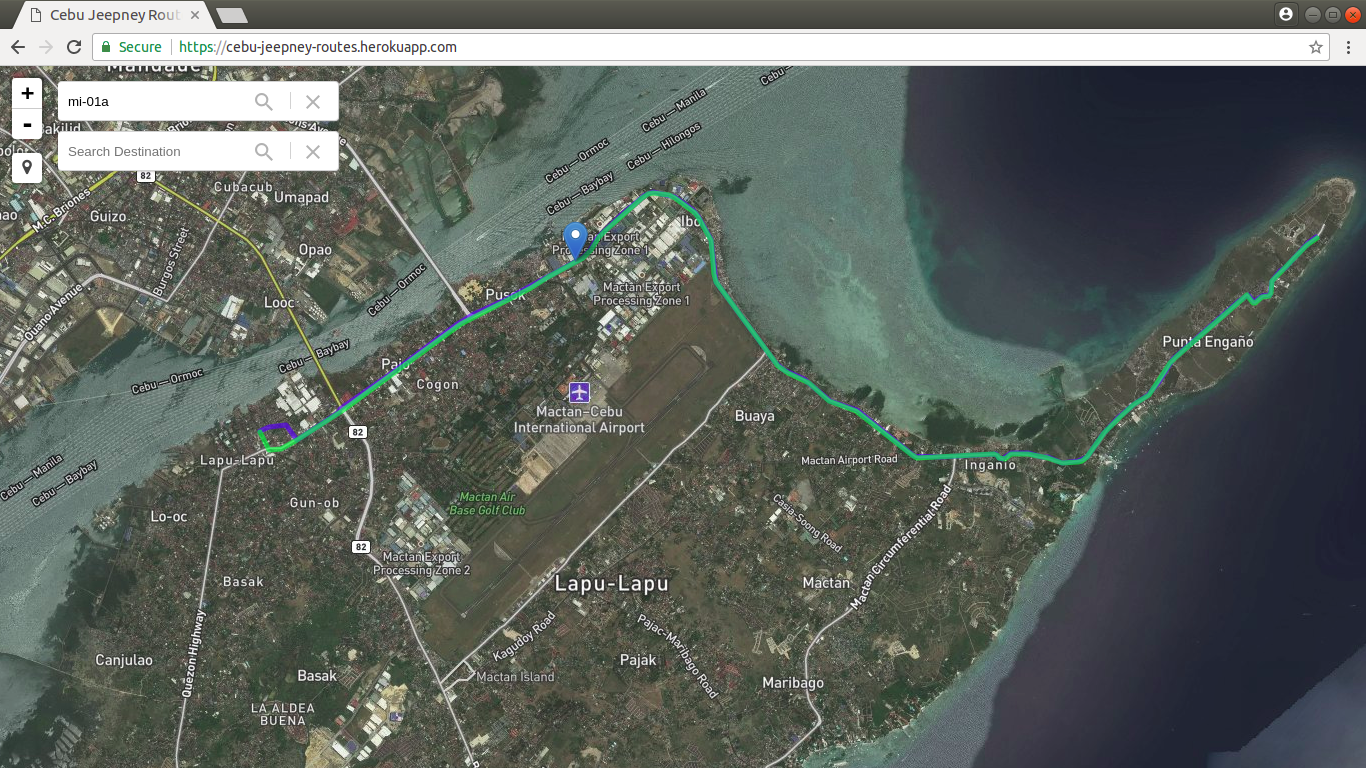
Task: Click the Mactan Export Processing Zone 2 label
Action: coord(421,563)
